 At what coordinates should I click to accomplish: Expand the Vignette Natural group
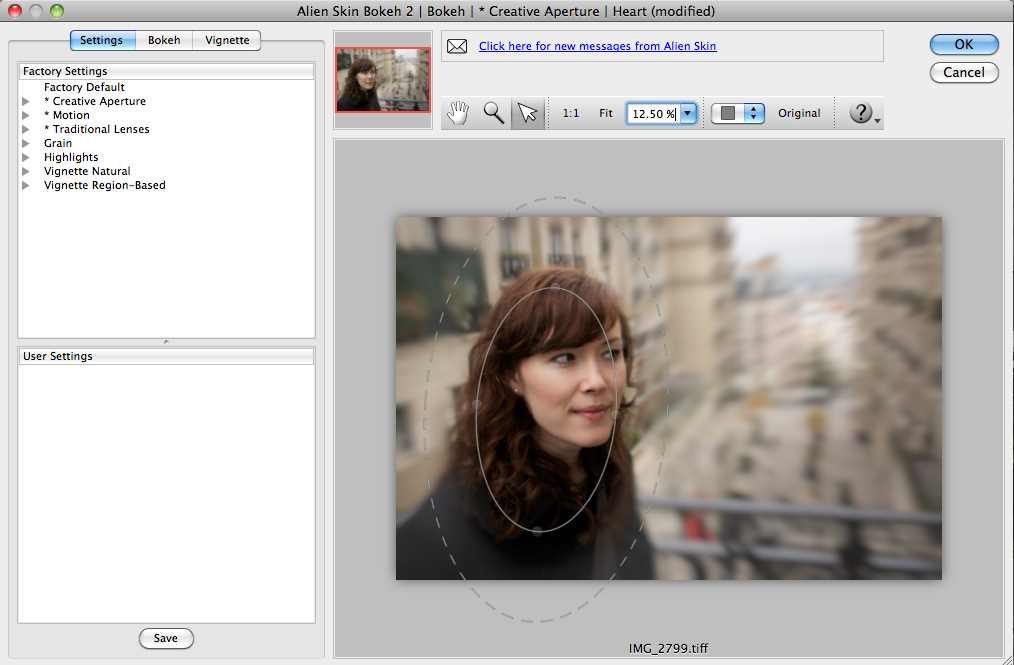point(26,172)
